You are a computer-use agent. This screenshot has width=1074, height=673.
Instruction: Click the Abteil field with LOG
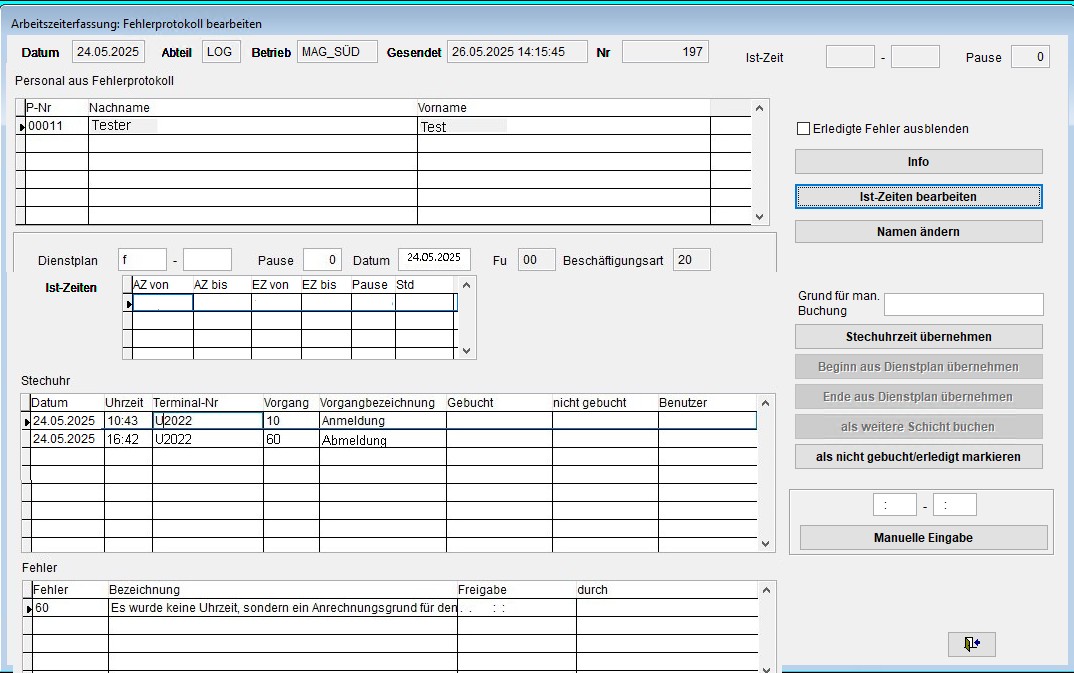[221, 52]
